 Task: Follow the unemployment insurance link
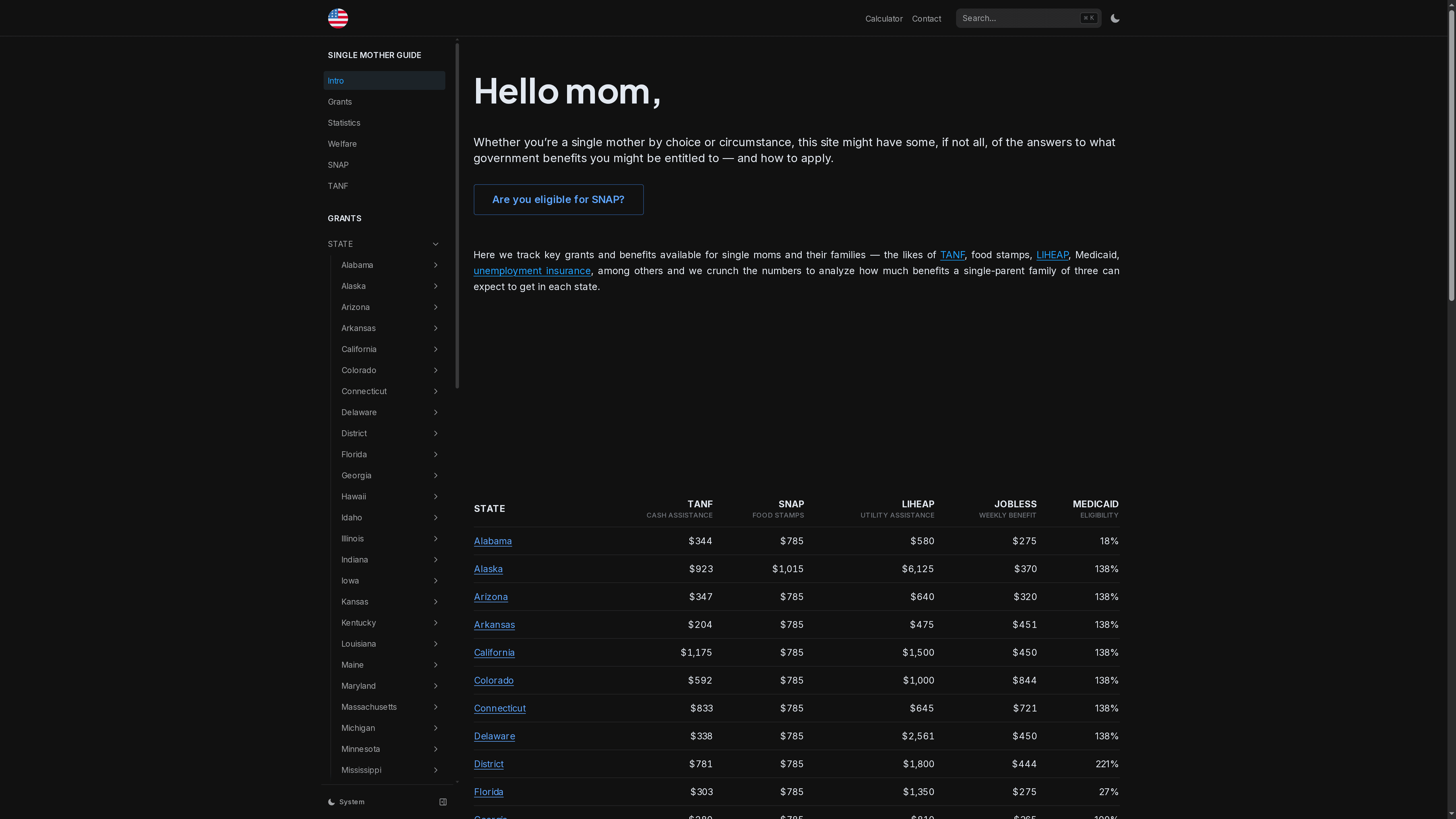tap(531, 271)
